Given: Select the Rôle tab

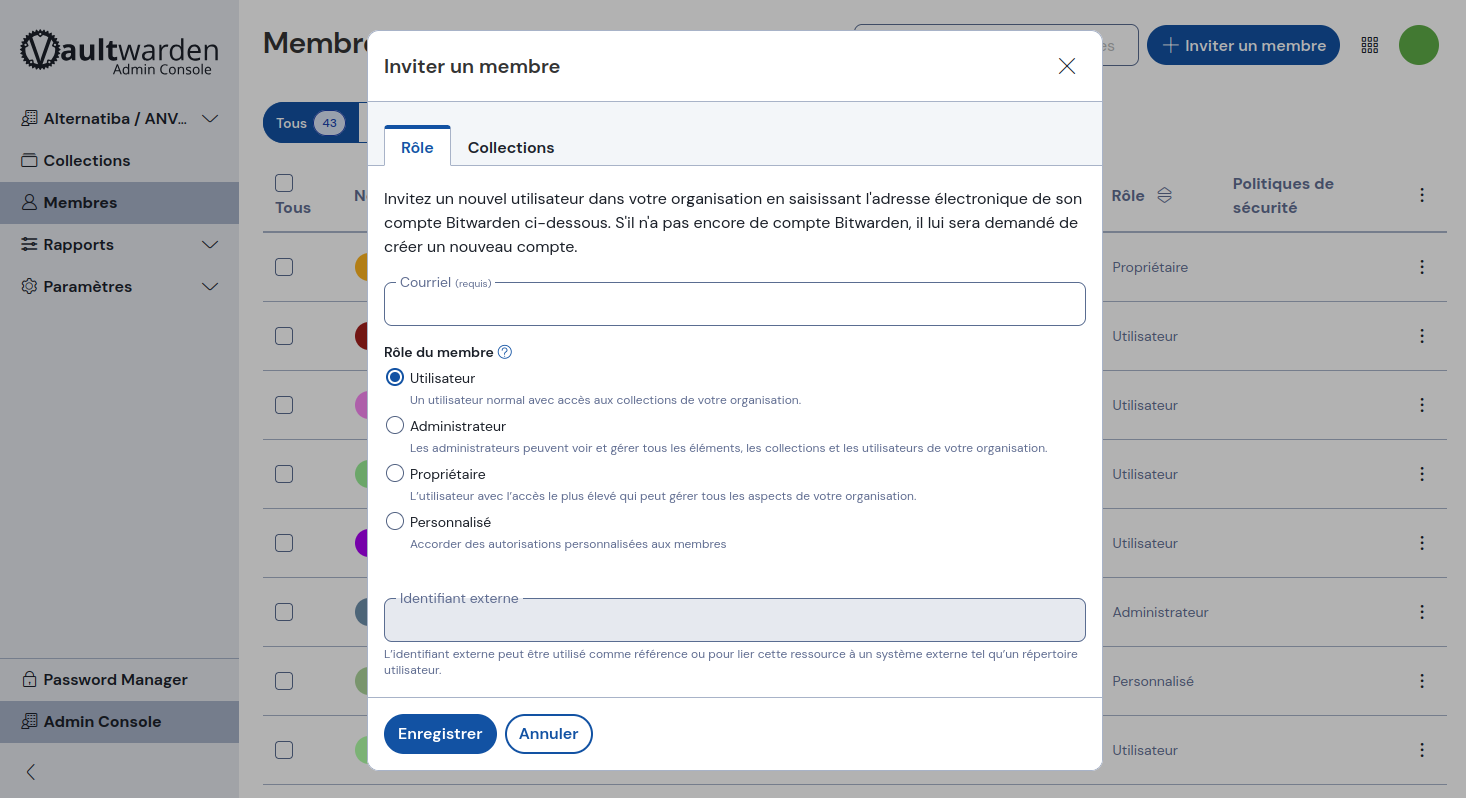Looking at the screenshot, I should point(417,147).
